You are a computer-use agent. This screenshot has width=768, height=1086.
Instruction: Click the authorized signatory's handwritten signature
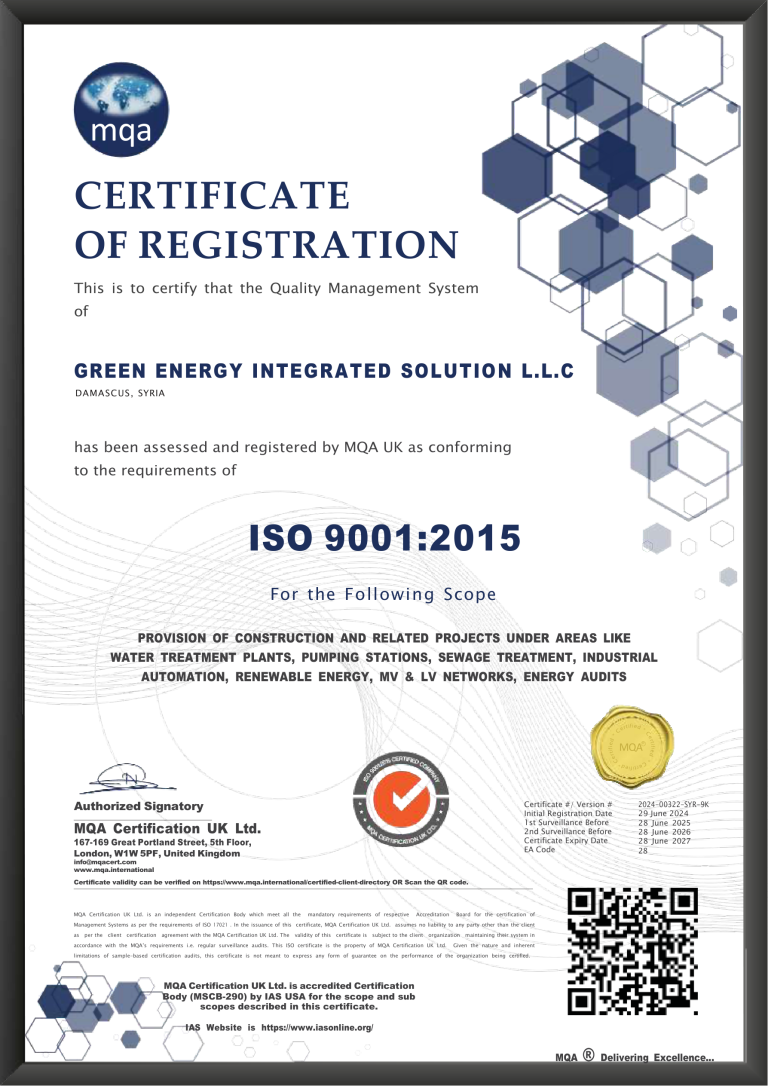[128, 779]
